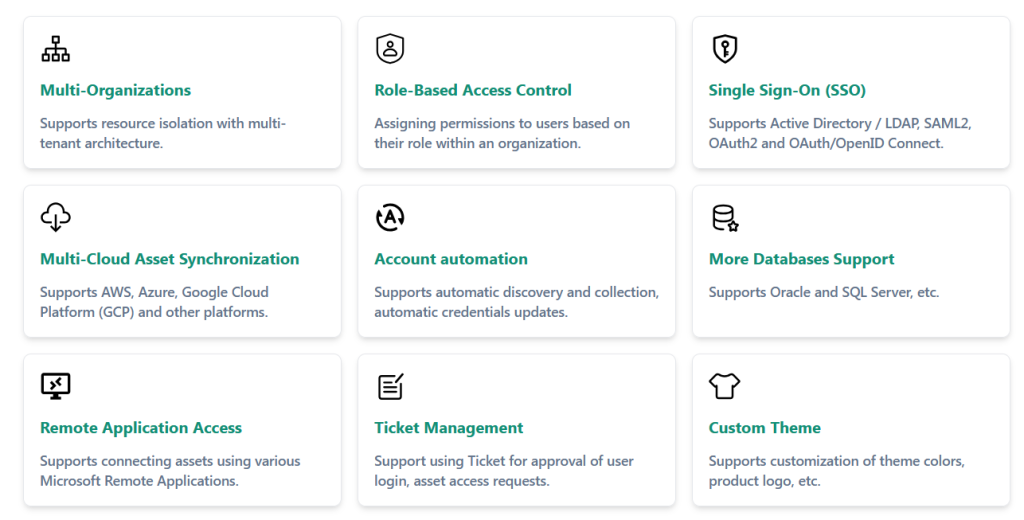This screenshot has height=520, width=1024.
Task: Select text 'Assigning permissions to users based on their role'
Action: click(x=502, y=133)
